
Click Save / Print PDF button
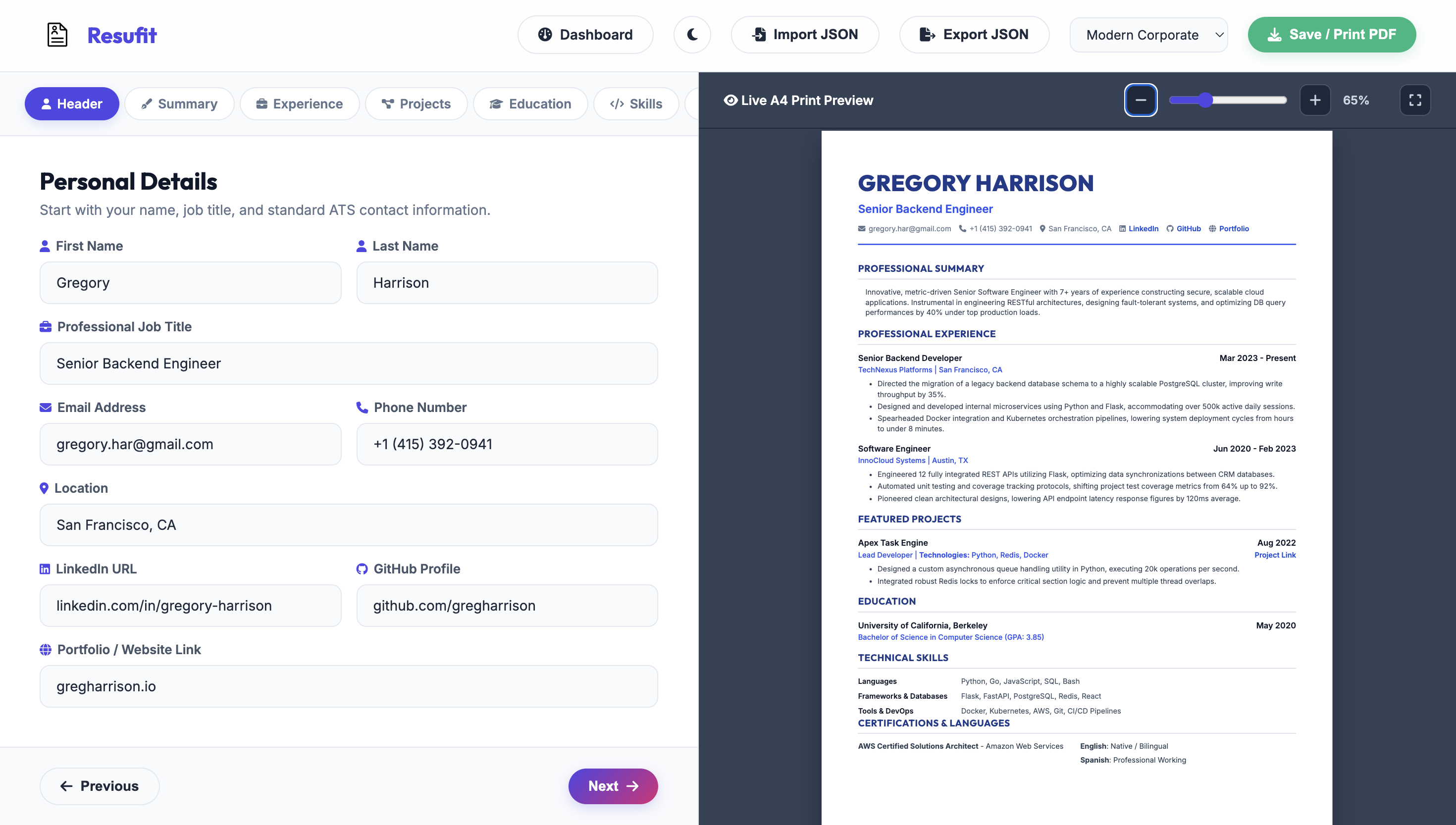(x=1331, y=35)
